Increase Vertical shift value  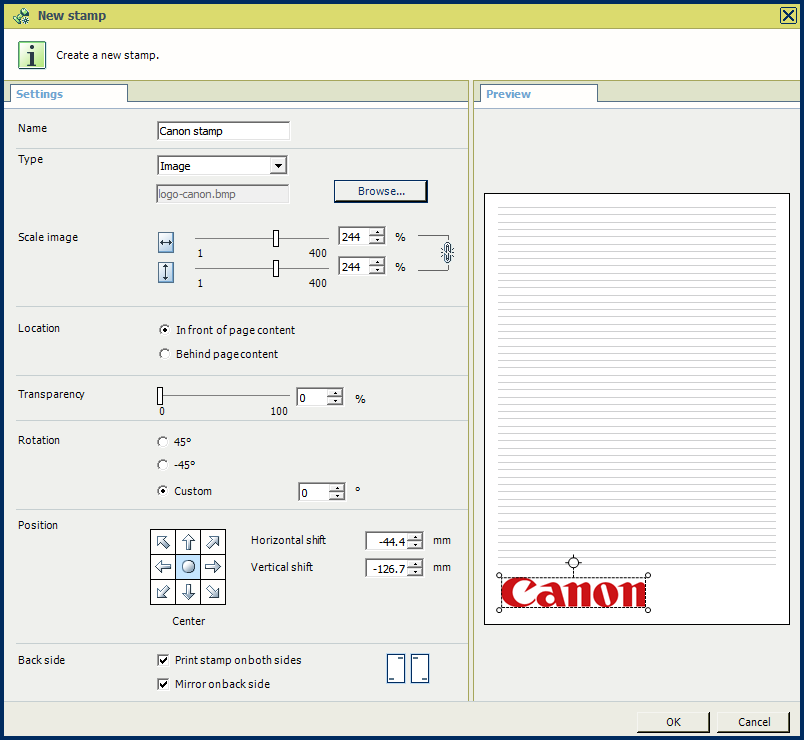(x=415, y=564)
